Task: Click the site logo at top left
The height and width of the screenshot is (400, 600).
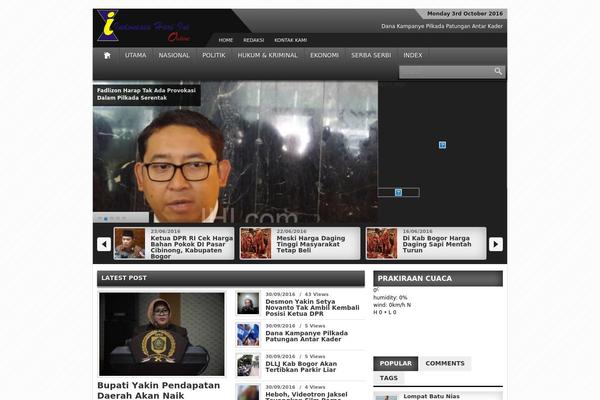Action: pos(143,26)
